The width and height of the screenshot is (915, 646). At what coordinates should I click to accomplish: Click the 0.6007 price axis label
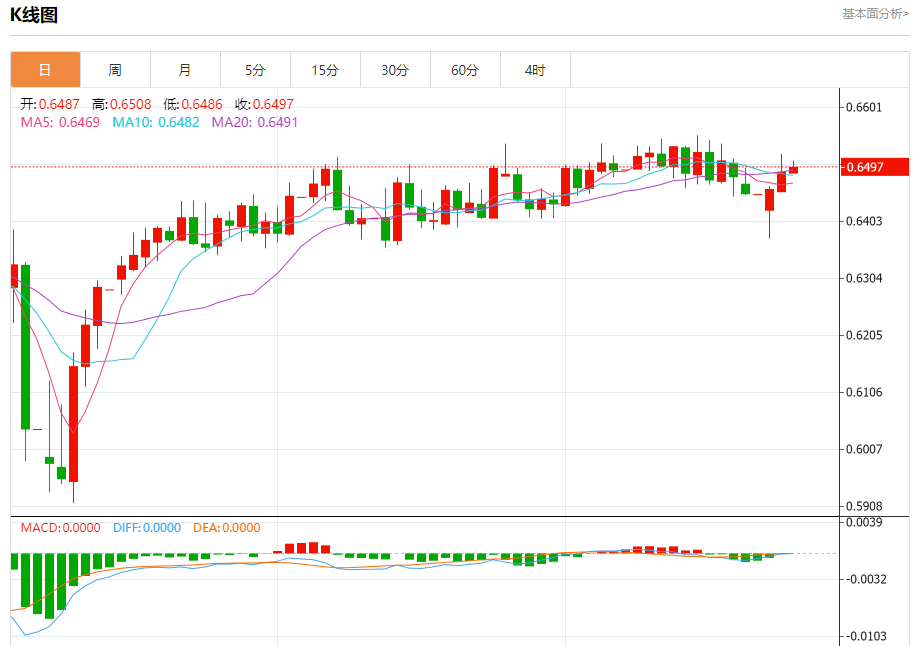[x=864, y=449]
